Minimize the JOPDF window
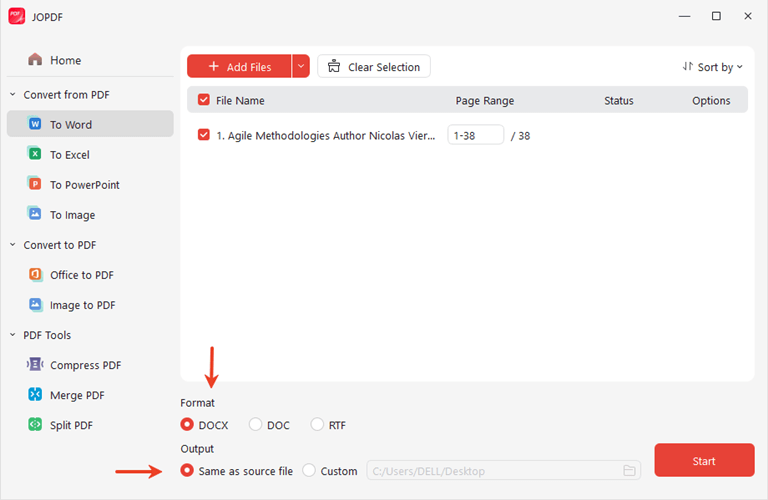768x500 pixels. point(684,16)
